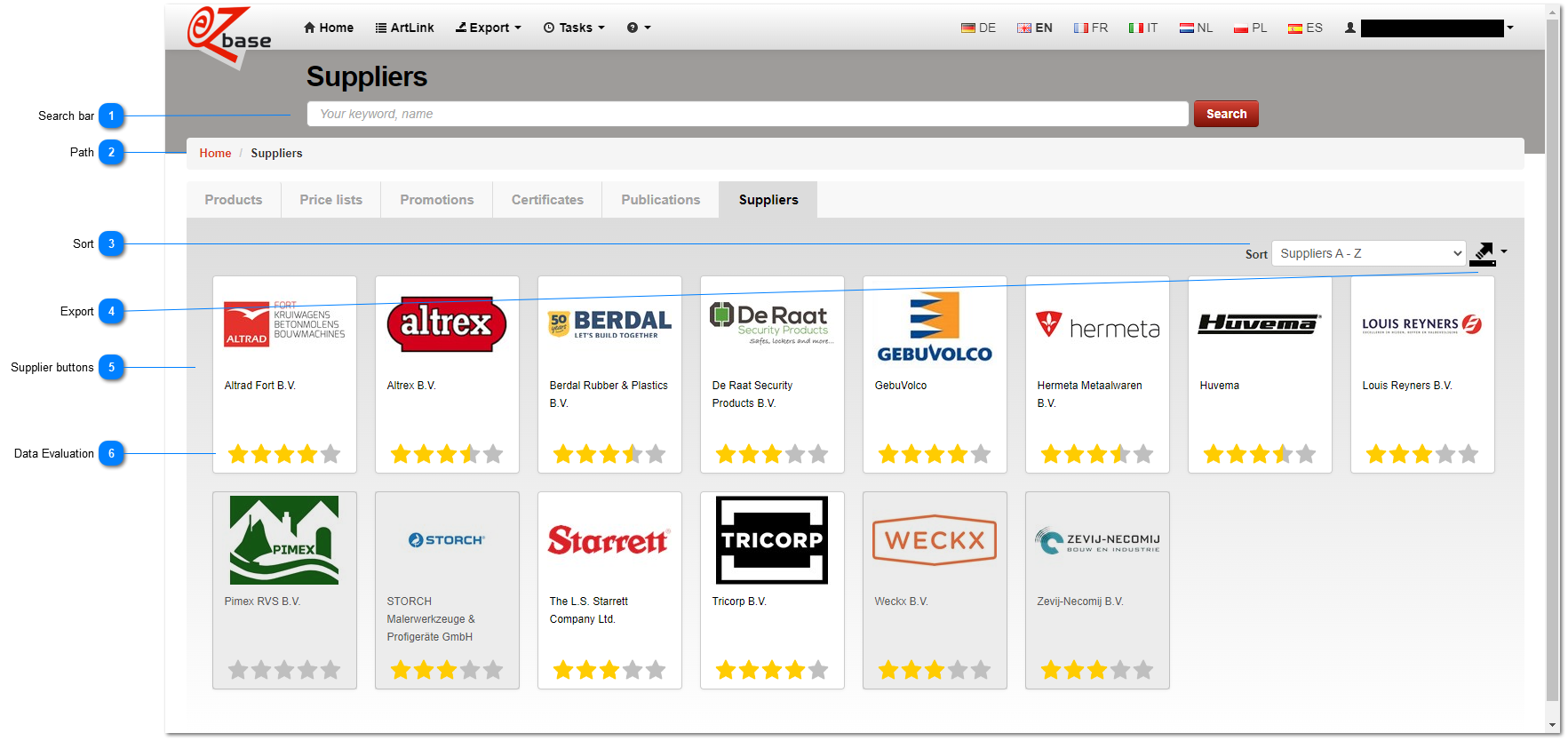Screen dimensions: 1568x741
Task: Click the star rating of Tricorp
Action: pyautogui.click(x=772, y=670)
